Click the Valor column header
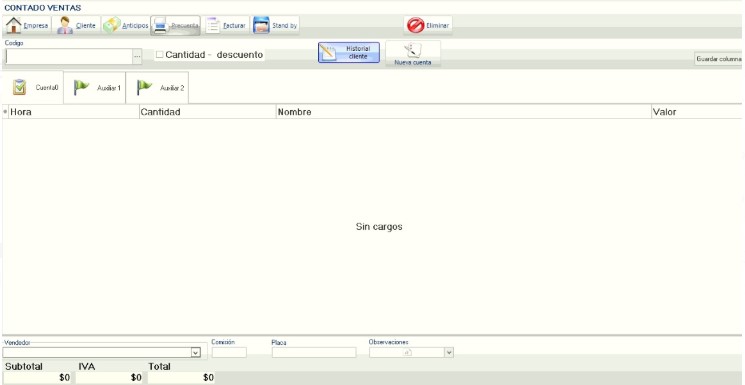The height and width of the screenshot is (385, 745). (697, 112)
